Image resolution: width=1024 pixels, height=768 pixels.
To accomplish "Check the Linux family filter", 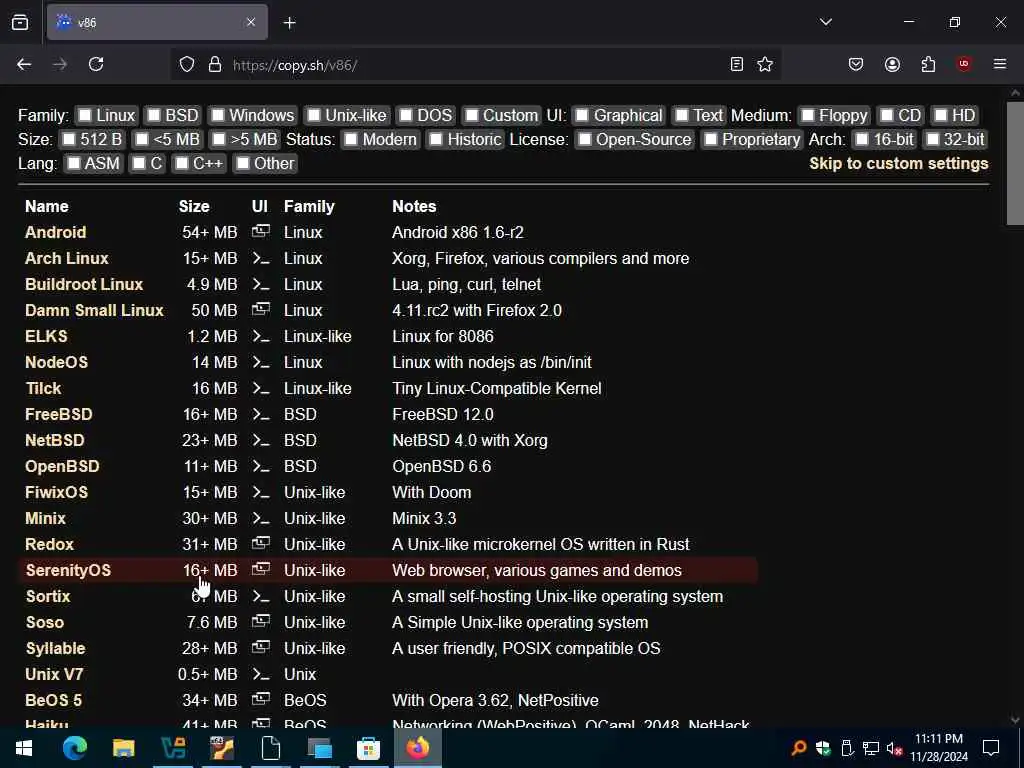I will click(x=85, y=116).
